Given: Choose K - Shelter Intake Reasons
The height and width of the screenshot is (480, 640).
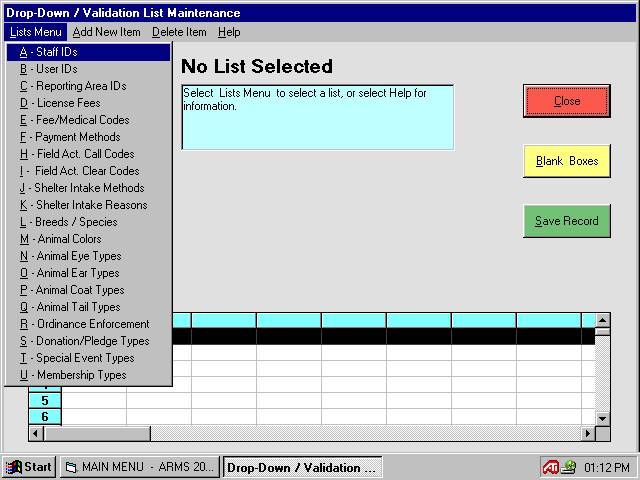Looking at the screenshot, I should [89, 205].
